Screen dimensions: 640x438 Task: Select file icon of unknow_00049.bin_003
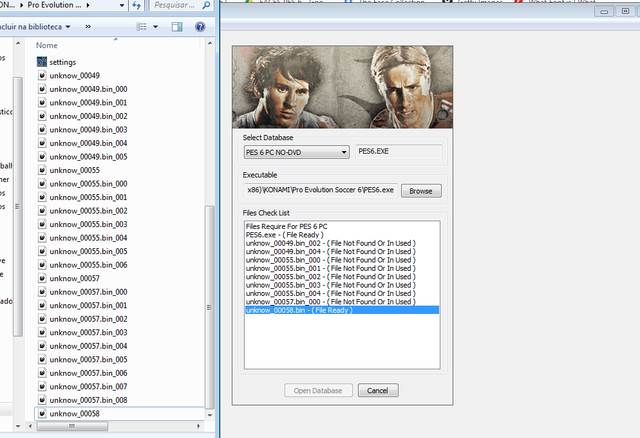pyautogui.click(x=42, y=129)
